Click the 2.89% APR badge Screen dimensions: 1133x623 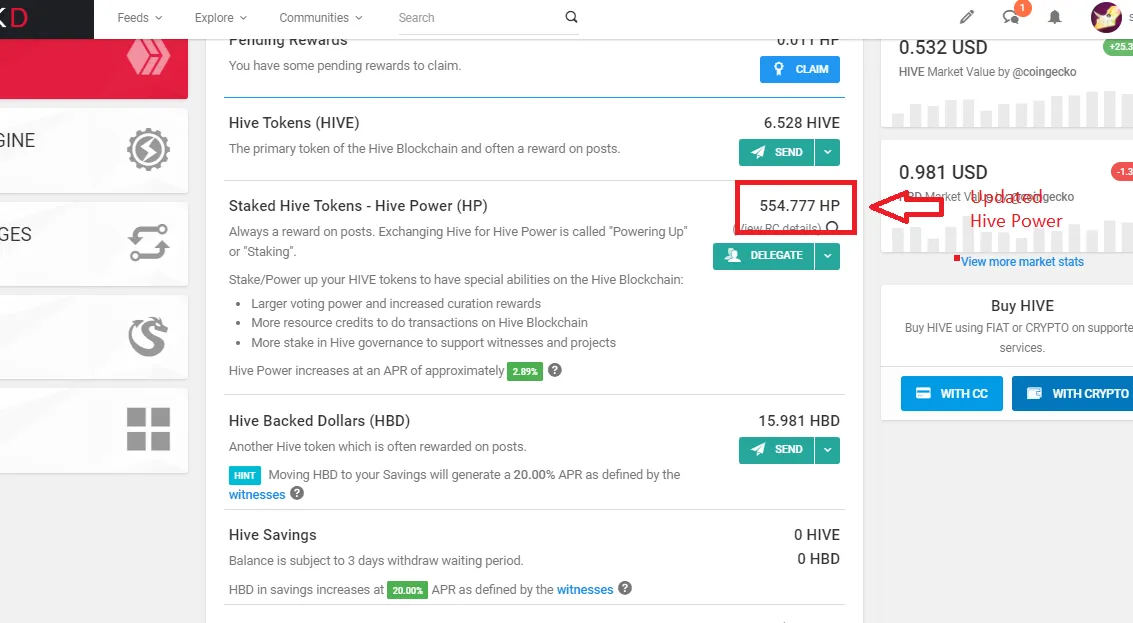tap(525, 371)
